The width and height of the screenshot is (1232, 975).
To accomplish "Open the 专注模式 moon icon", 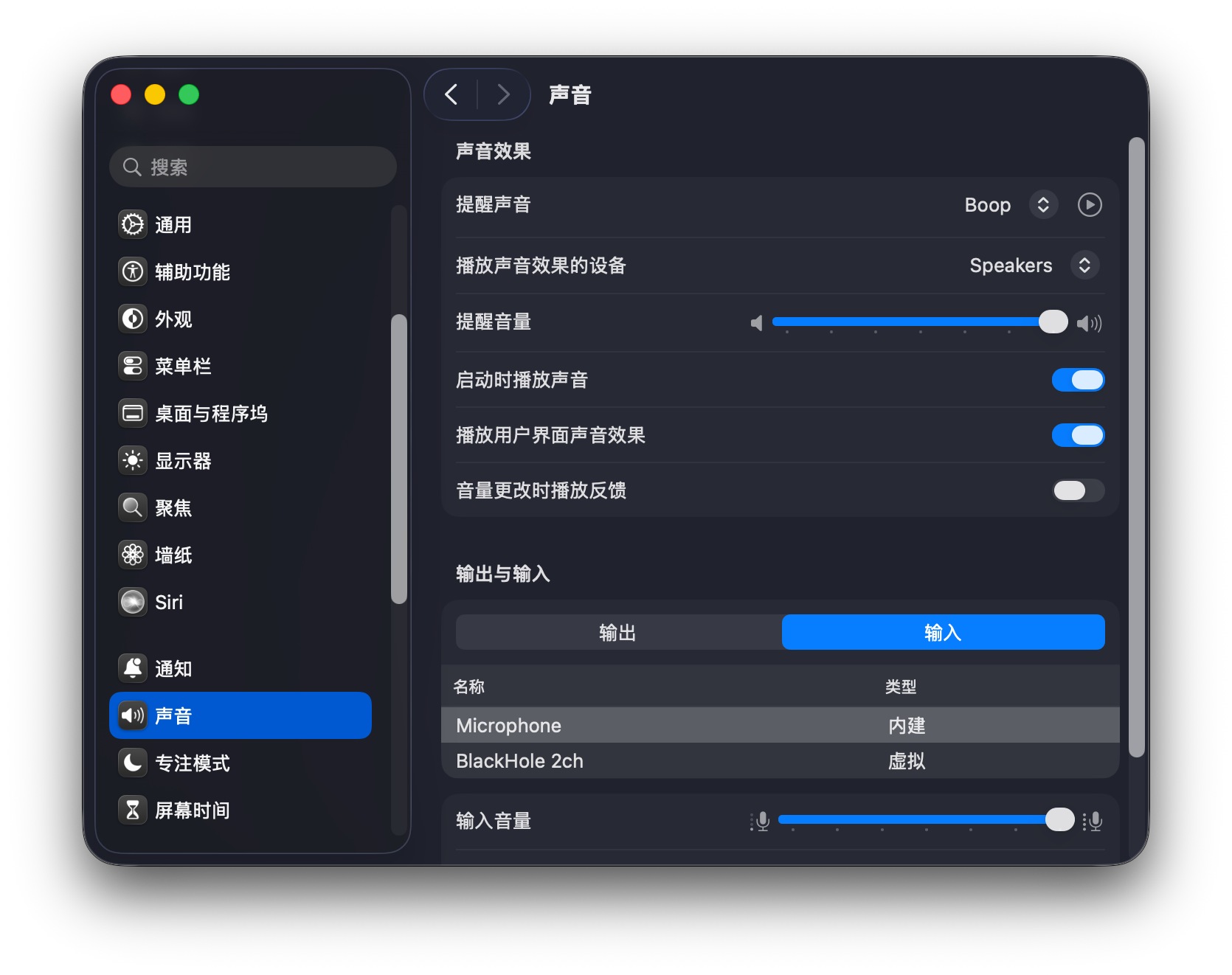I will (133, 763).
